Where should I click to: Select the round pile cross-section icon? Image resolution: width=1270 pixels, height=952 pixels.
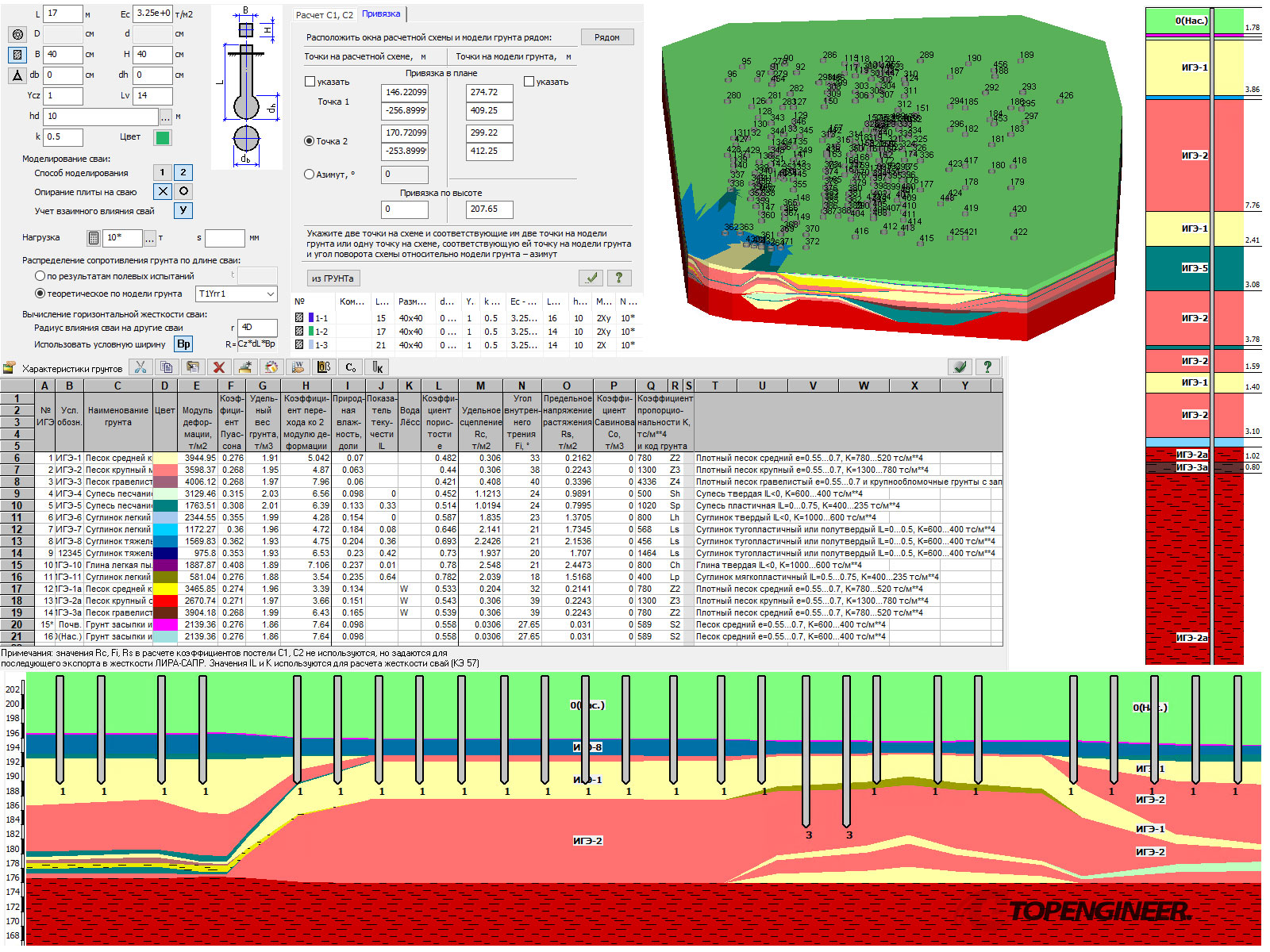click(x=17, y=34)
